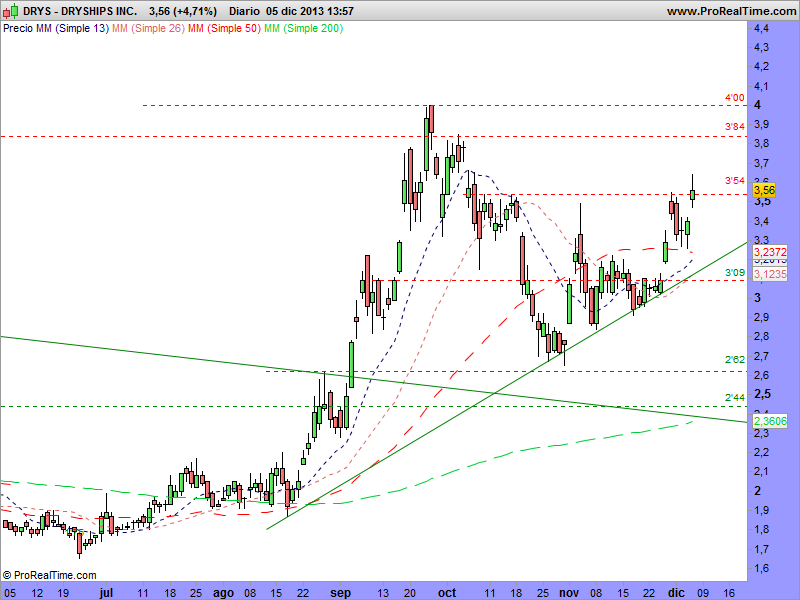
Task: Click the 4,1 price axis label
Action: click(x=761, y=86)
